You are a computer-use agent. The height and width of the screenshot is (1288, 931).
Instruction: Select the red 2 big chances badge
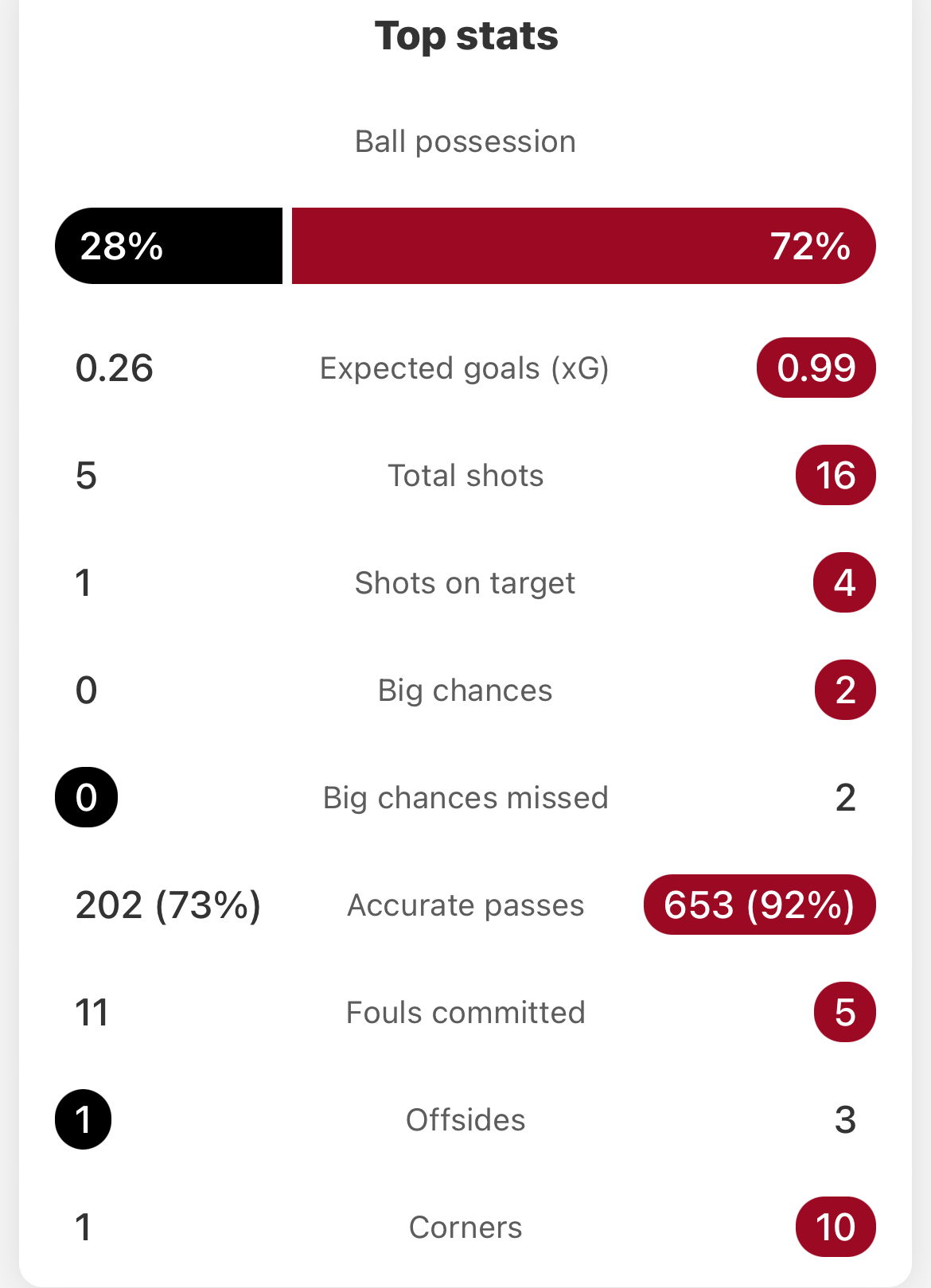click(x=845, y=690)
